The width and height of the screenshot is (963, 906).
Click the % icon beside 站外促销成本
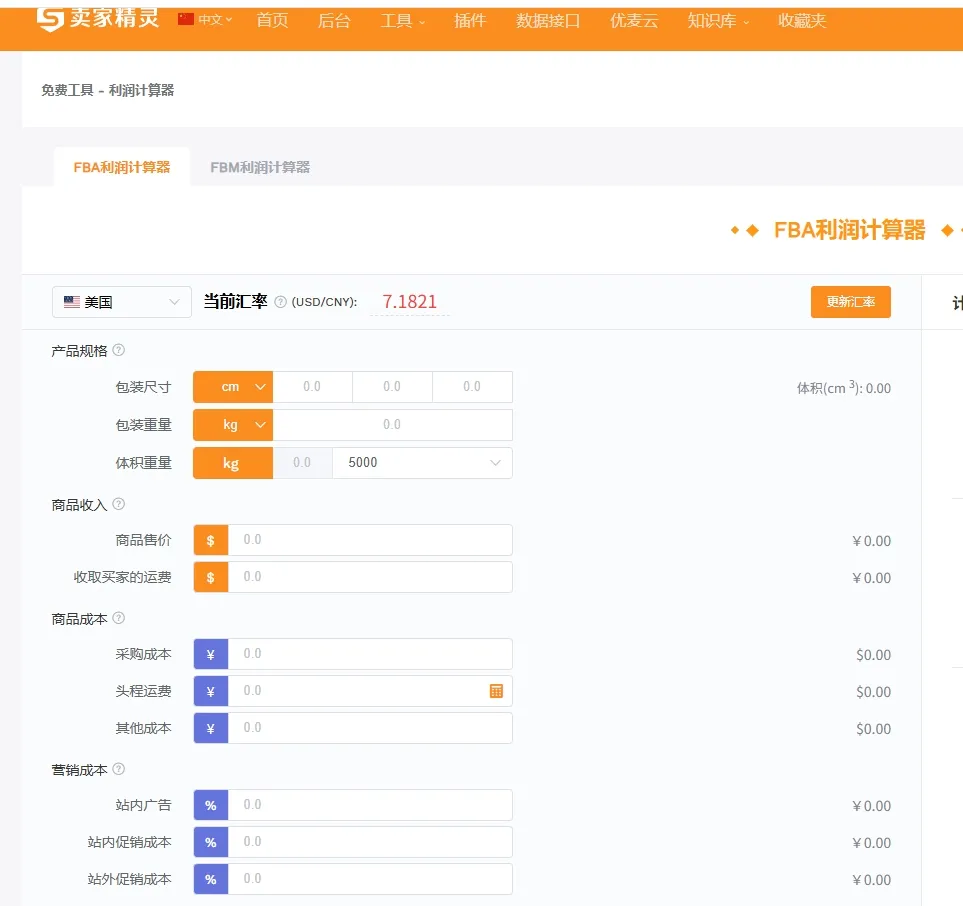211,879
